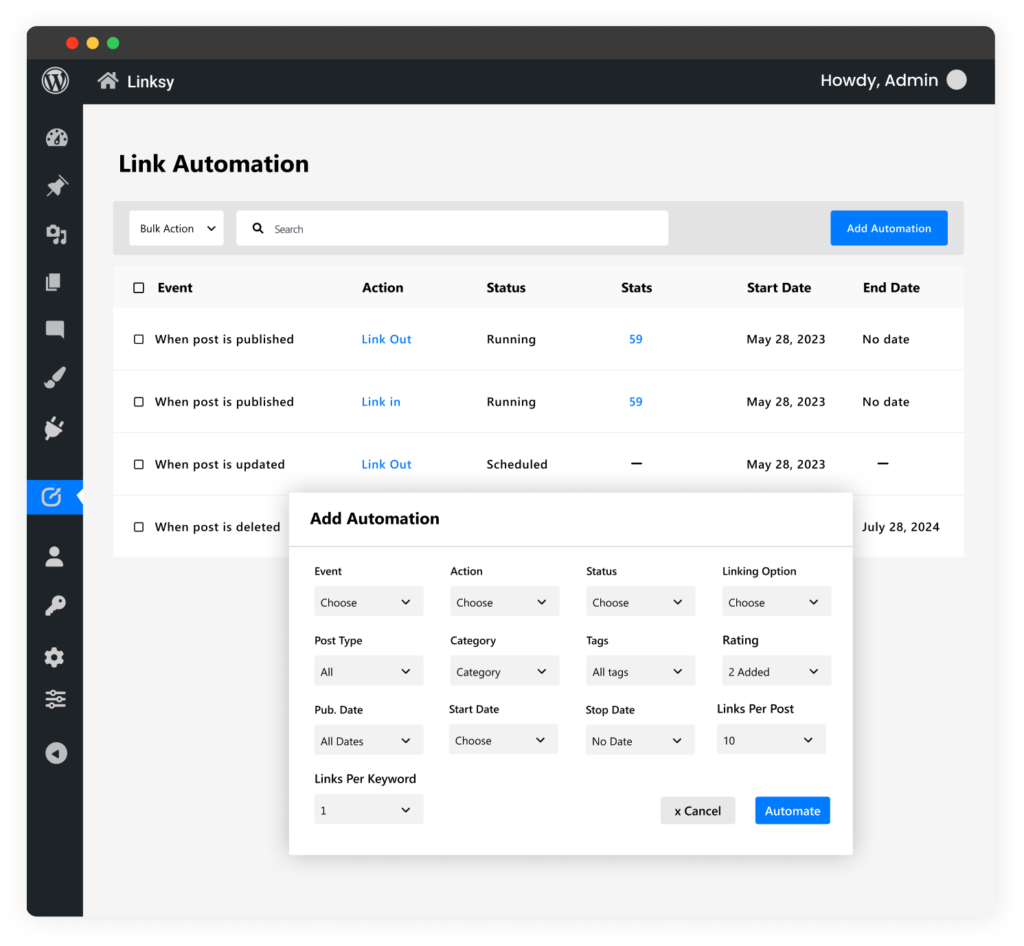
Task: Click the Automate button
Action: point(792,810)
